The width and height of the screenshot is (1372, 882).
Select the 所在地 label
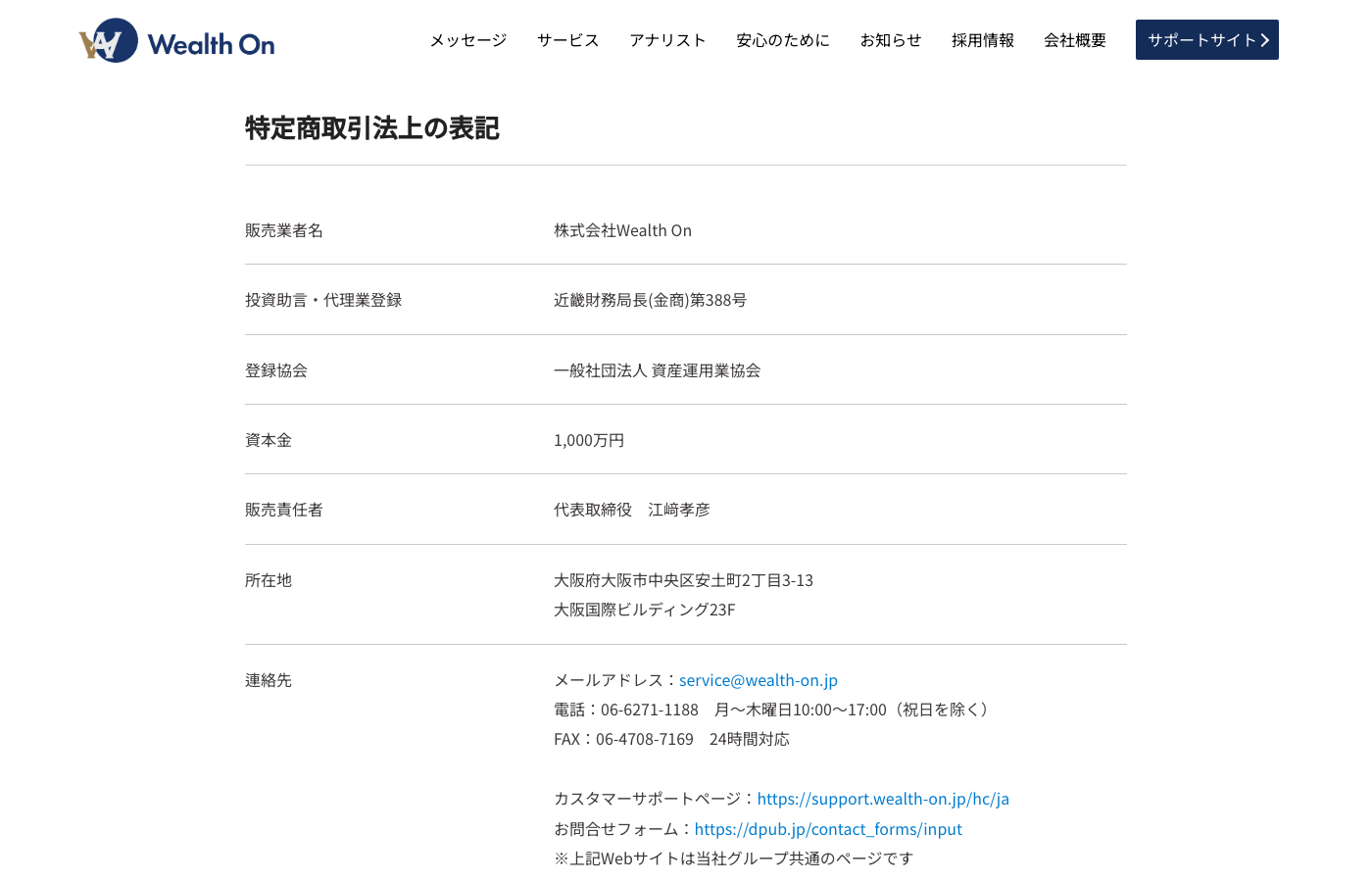point(269,580)
